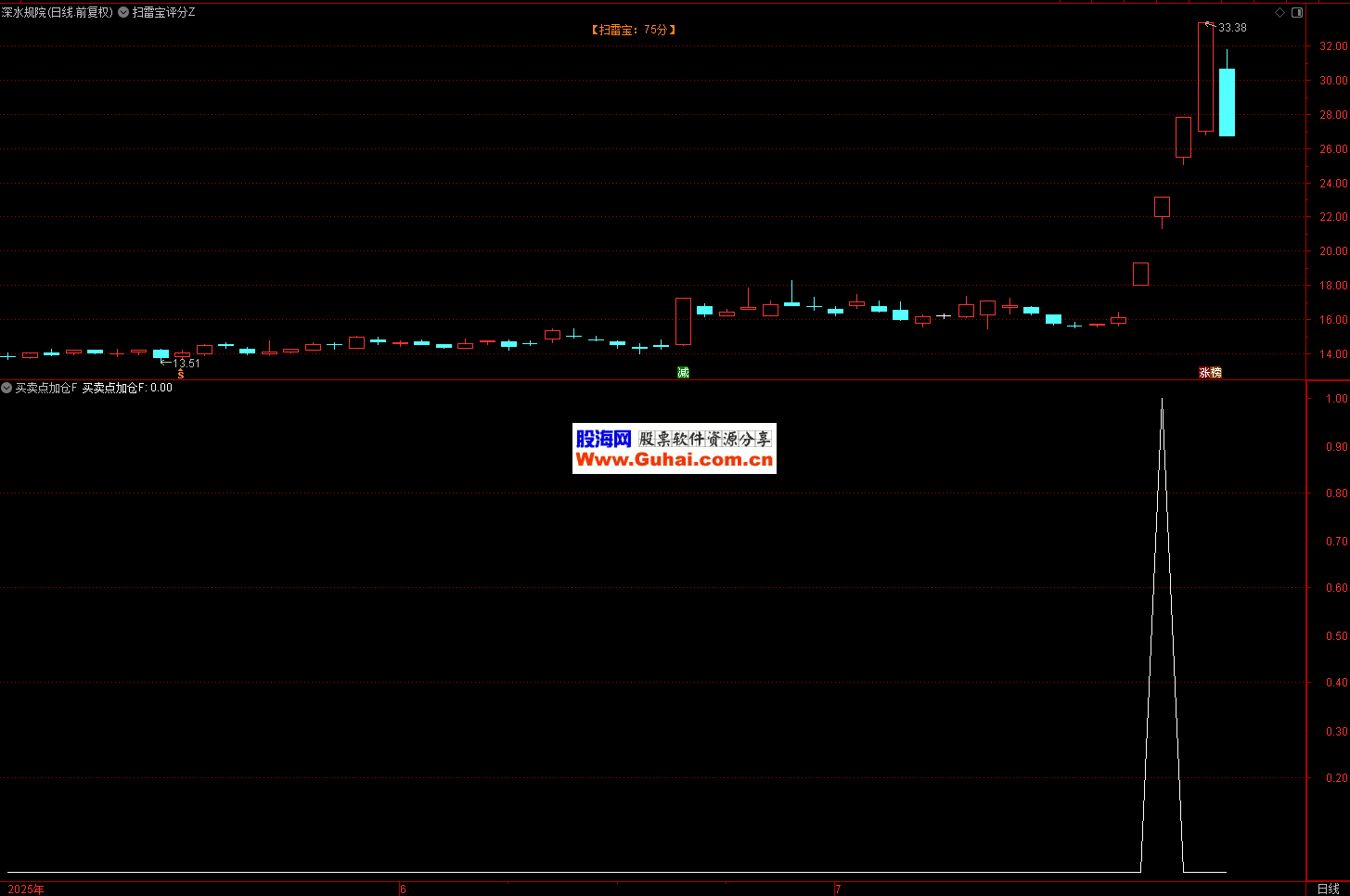Click the 0.50 indicator axis value
1350x896 pixels.
(x=1336, y=636)
